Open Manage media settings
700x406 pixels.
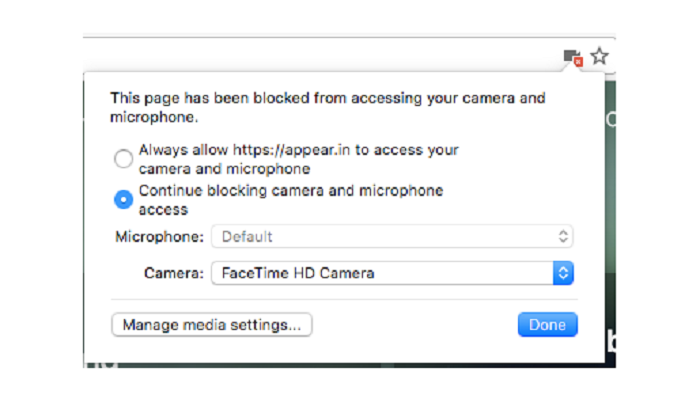[x=212, y=325]
